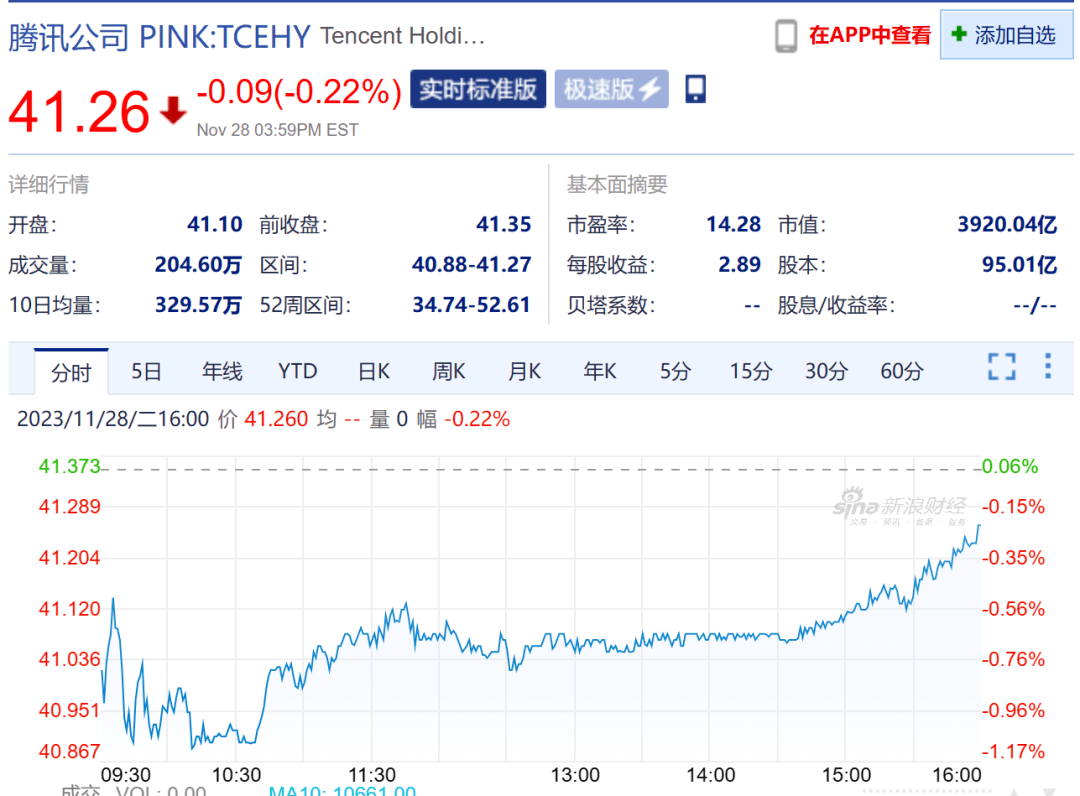The width and height of the screenshot is (1080, 796).
Task: Click the phone icon beside 在APP中查看
Action: (x=786, y=36)
